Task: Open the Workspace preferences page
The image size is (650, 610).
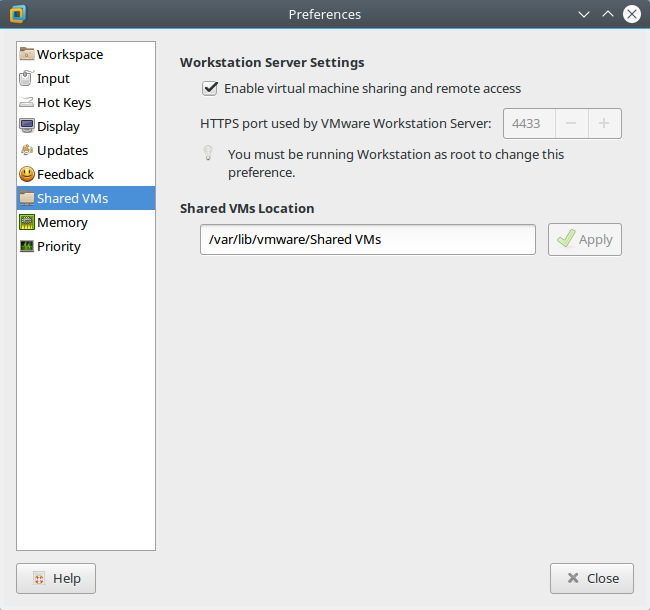Action: coord(86,54)
